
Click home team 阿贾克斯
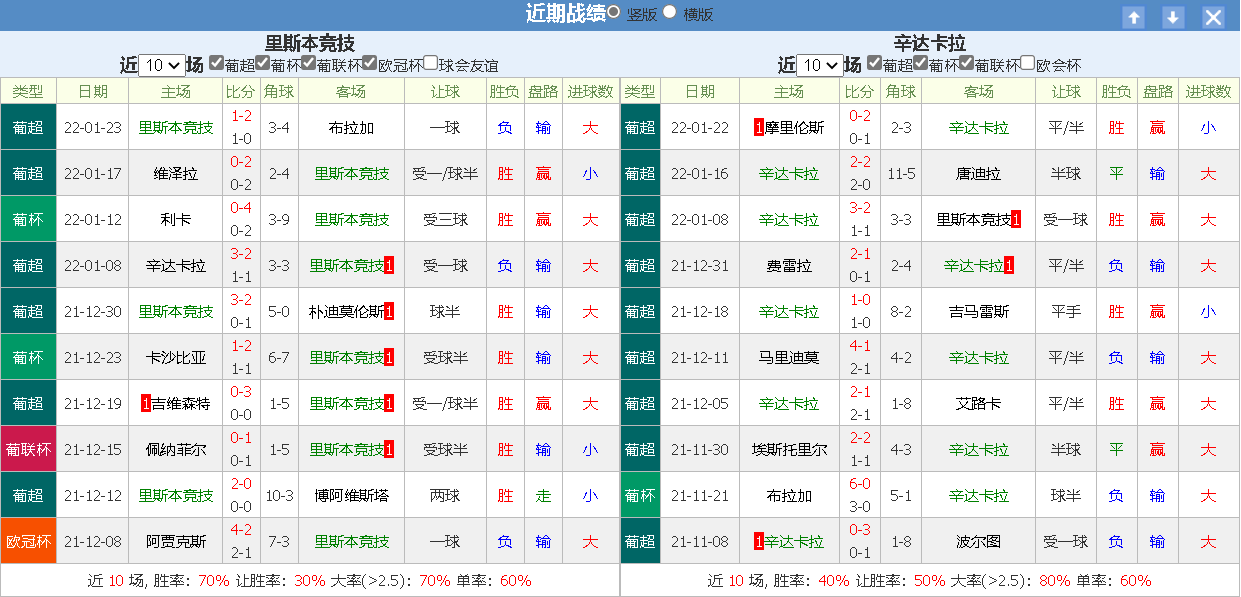click(176, 542)
